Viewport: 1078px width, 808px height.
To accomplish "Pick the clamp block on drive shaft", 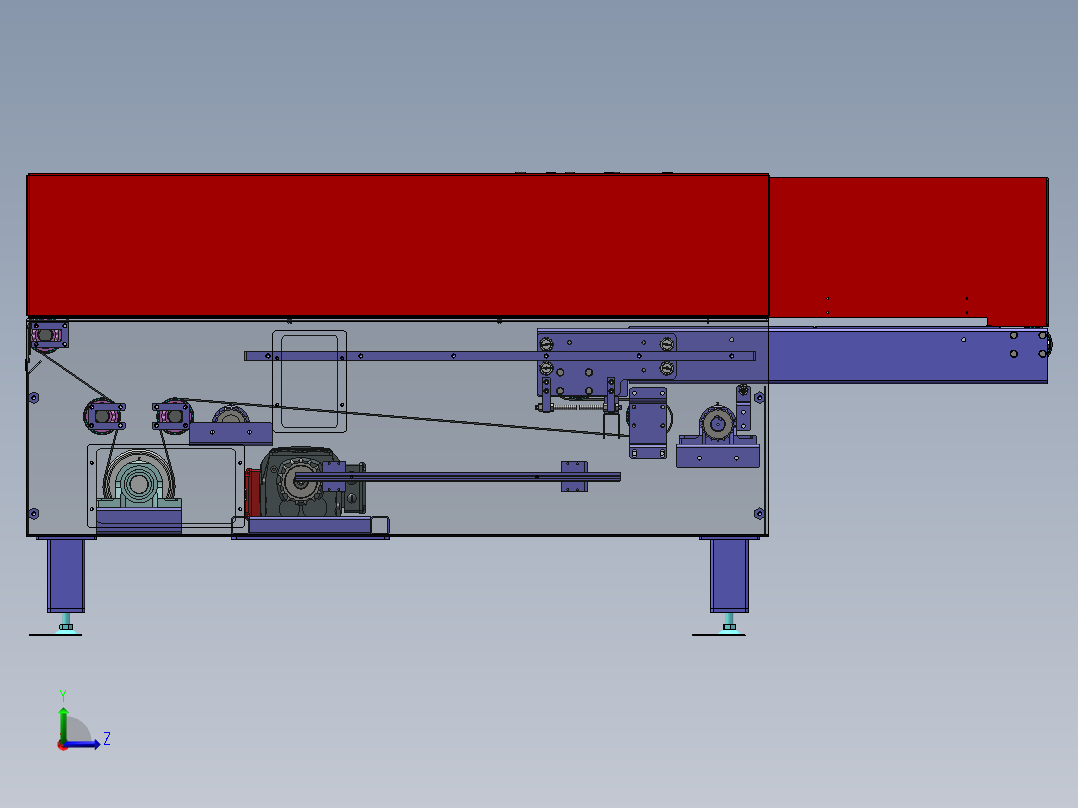I will point(574,477).
